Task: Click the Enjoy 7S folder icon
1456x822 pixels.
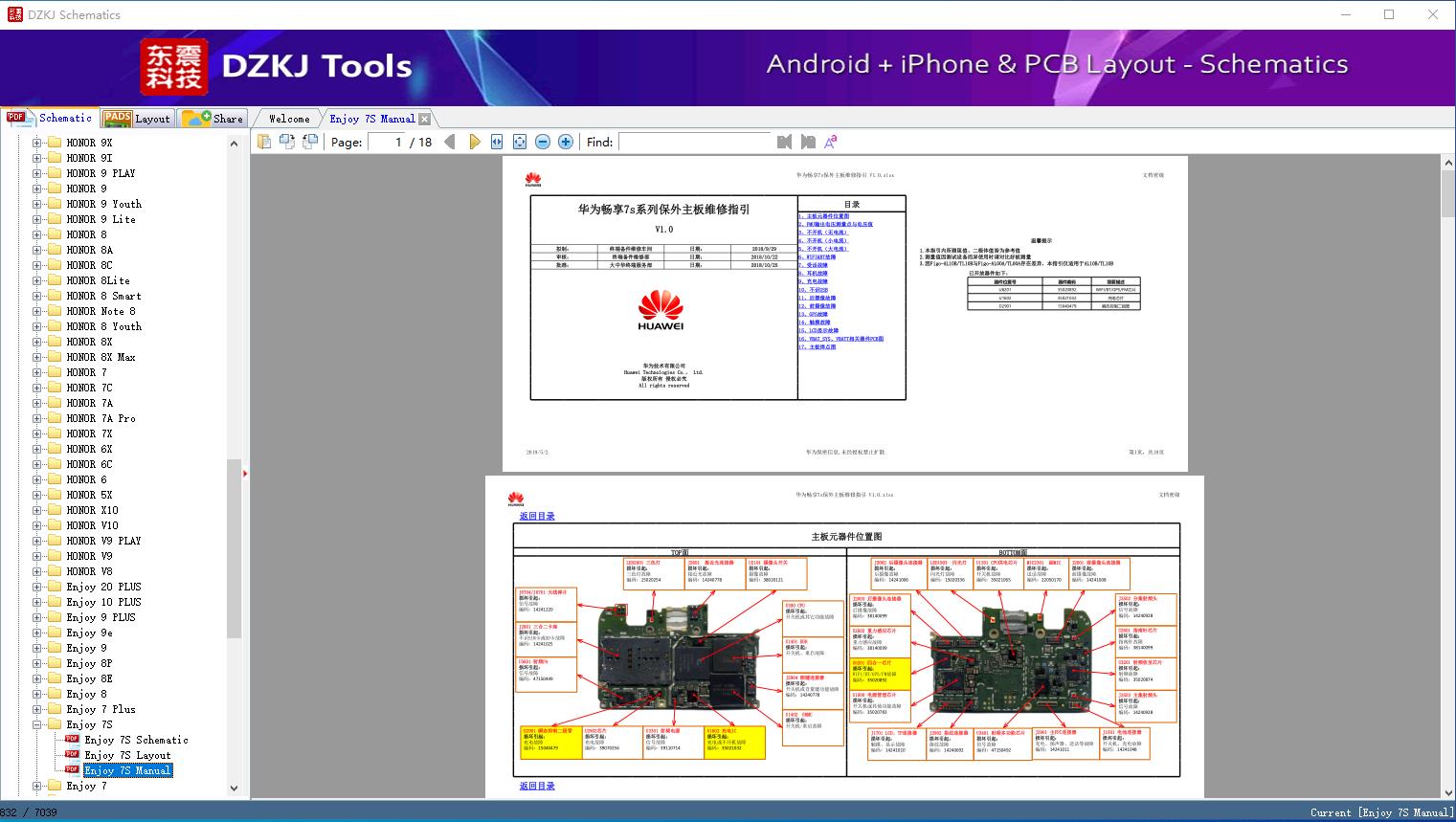Action: (55, 724)
